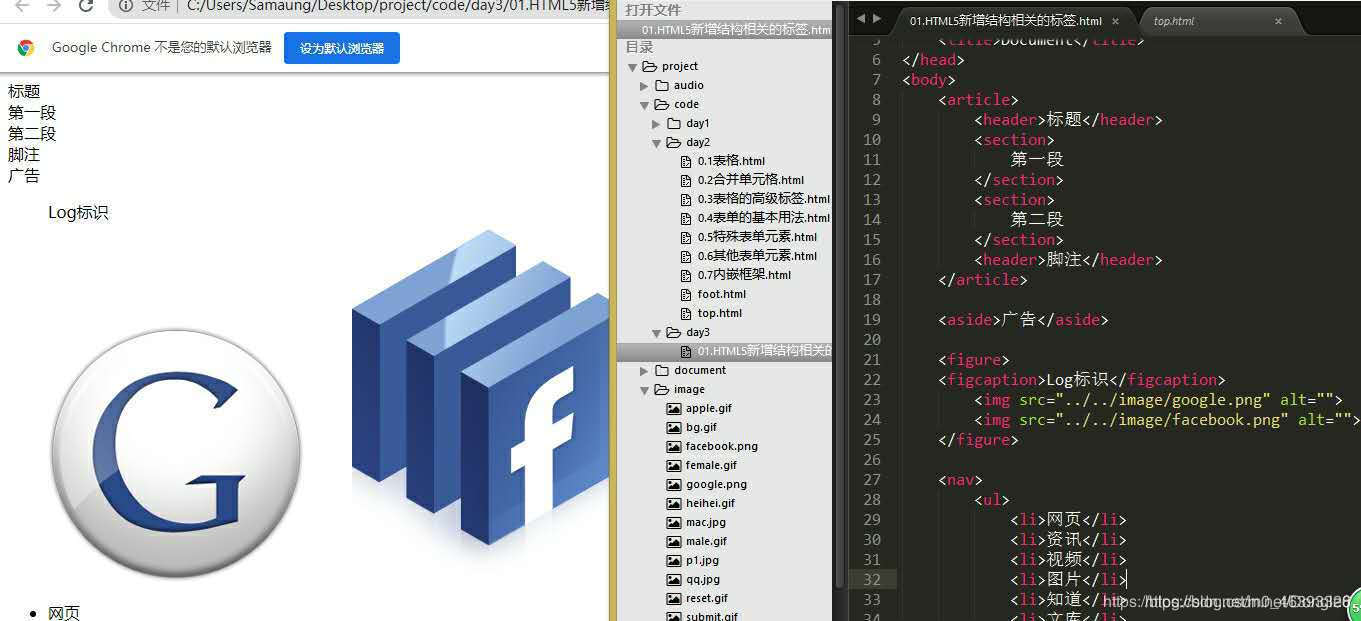Viewport: 1361px width, 621px height.
Task: Open bg.gif in image folder
Action: tap(701, 427)
